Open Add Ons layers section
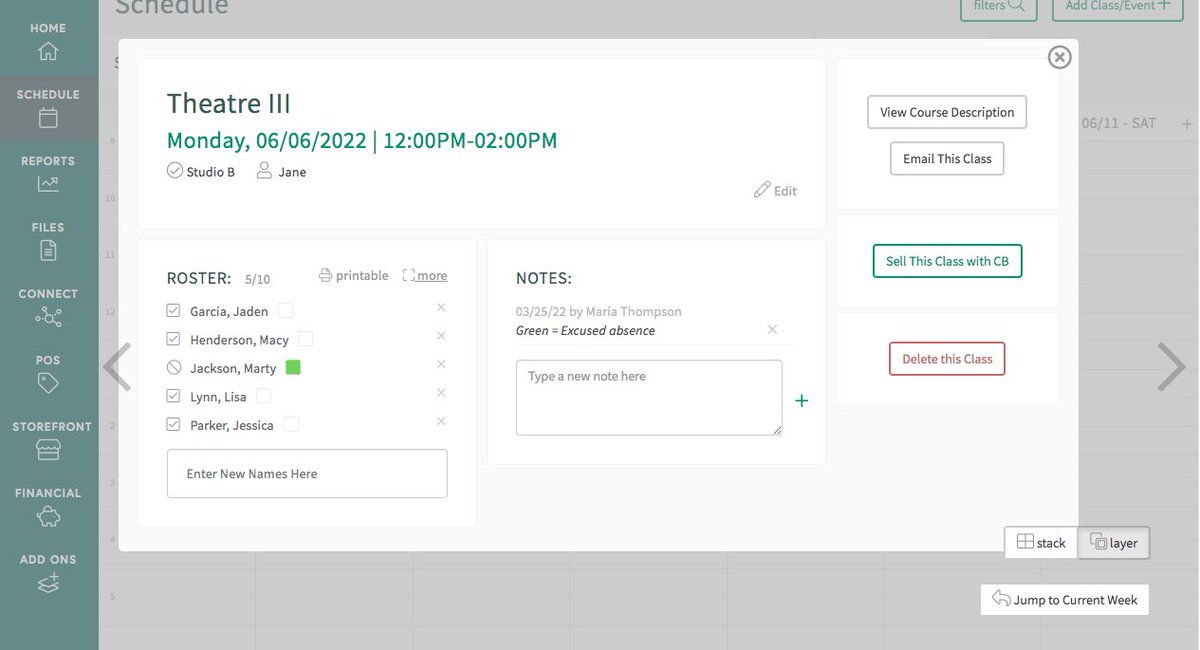Viewport: 1200px width, 650px height. point(48,573)
